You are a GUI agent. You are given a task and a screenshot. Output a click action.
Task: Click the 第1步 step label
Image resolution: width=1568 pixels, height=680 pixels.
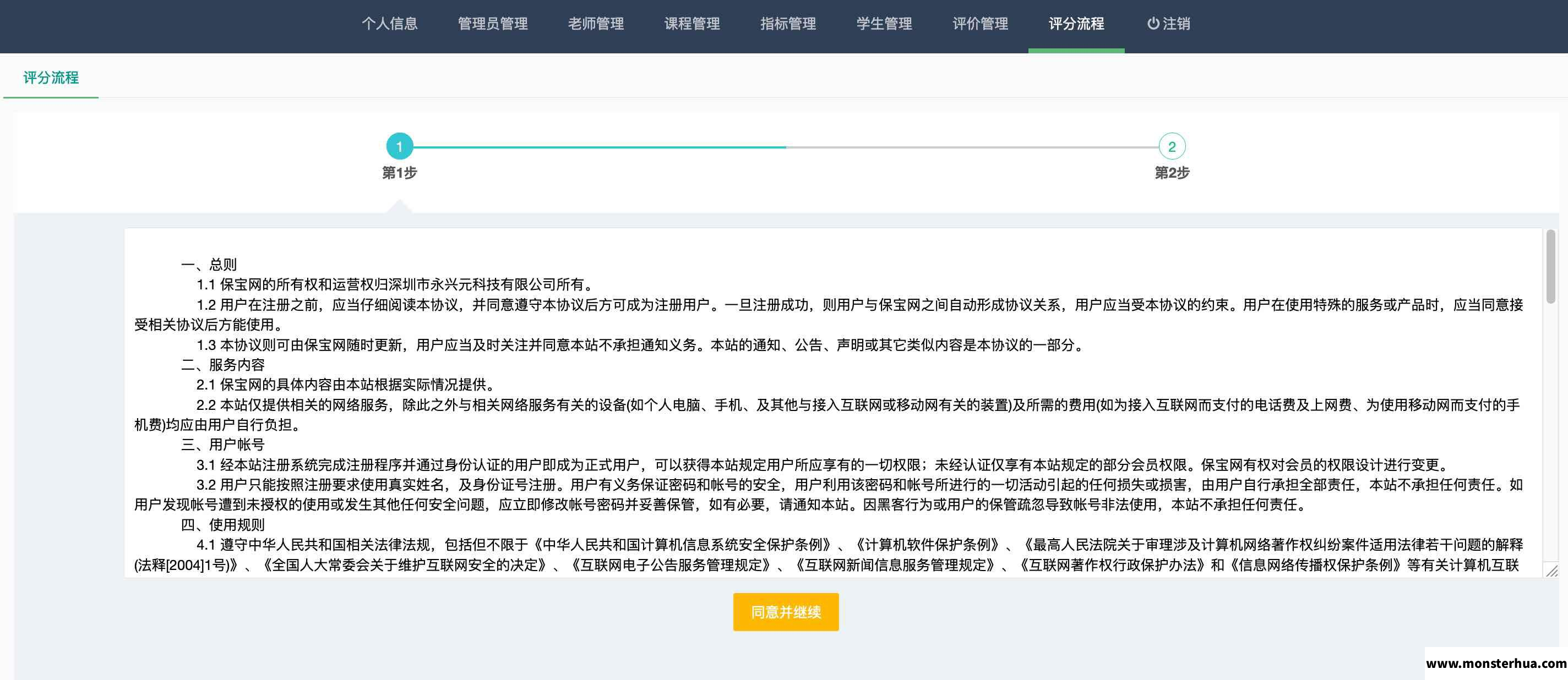click(399, 173)
